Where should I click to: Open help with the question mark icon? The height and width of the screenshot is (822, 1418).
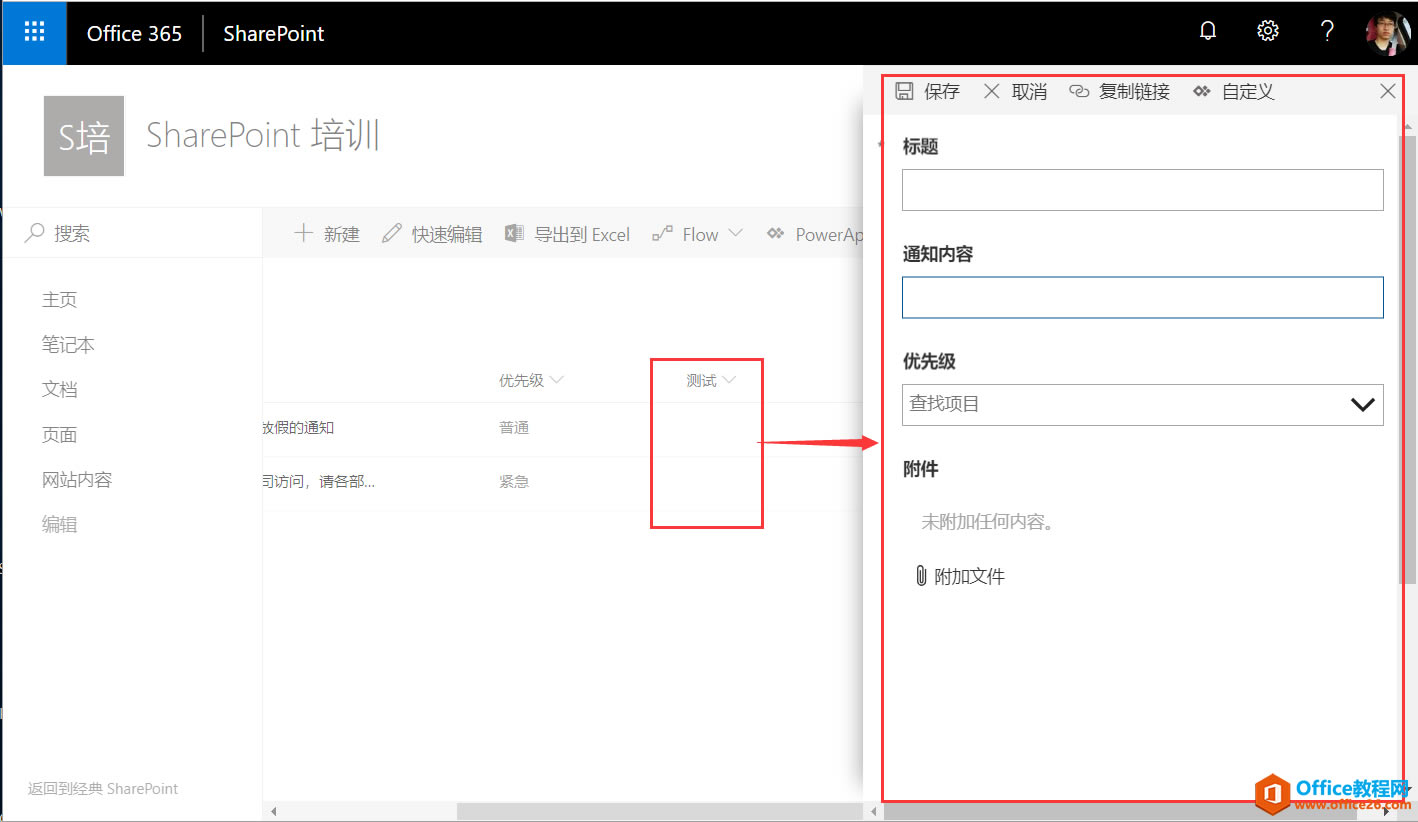[x=1327, y=31]
